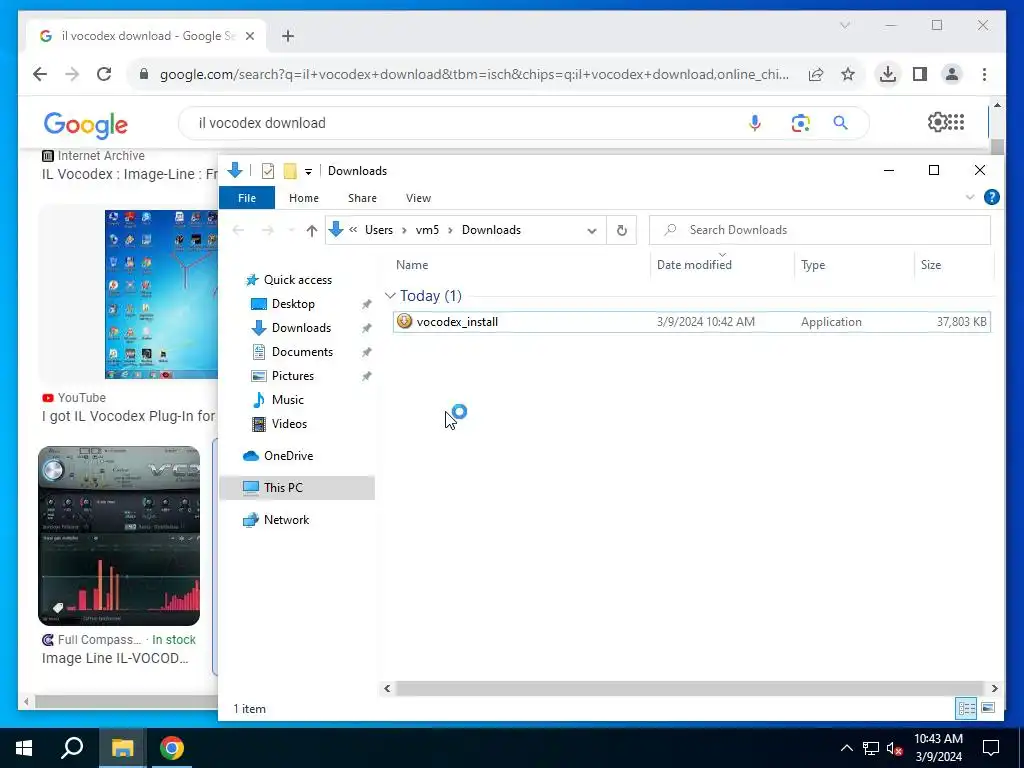Select OneDrive in navigation pane

tap(288, 456)
